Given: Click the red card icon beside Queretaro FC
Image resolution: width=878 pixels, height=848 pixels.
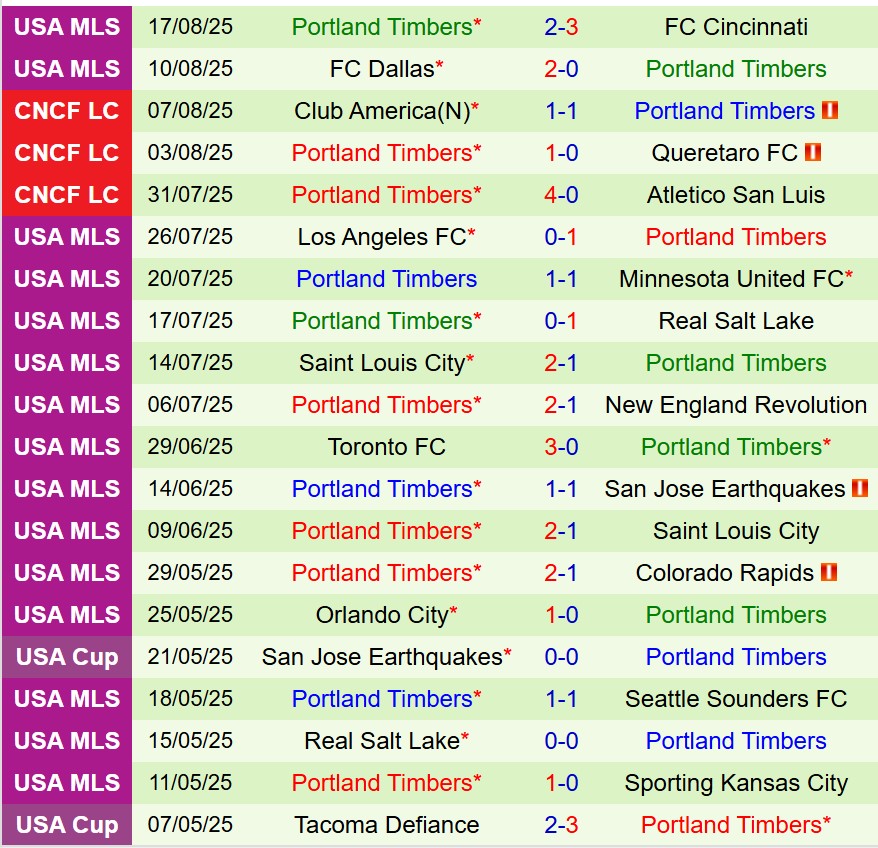Looking at the screenshot, I should coord(812,153).
